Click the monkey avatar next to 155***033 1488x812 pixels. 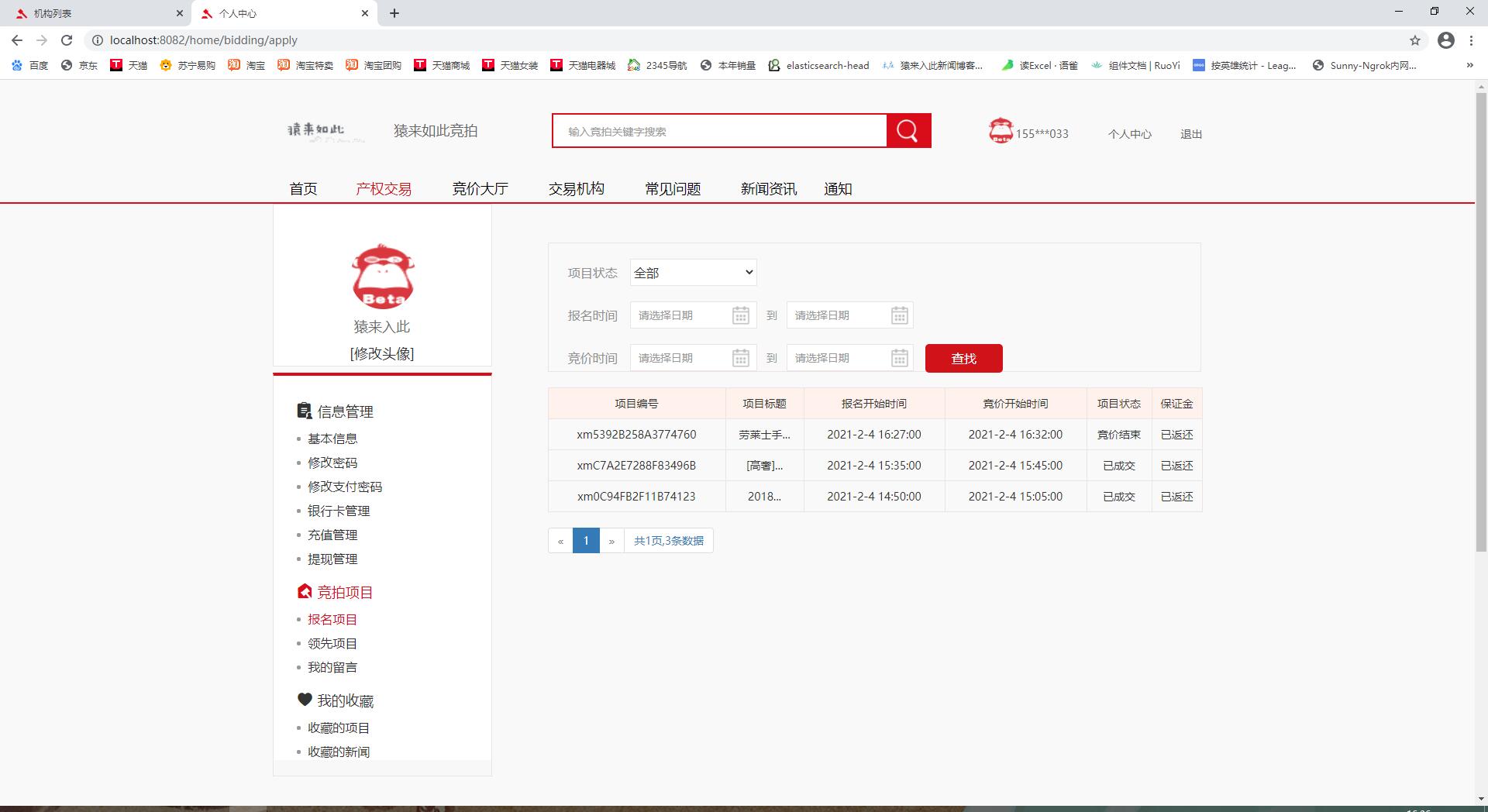tap(1001, 131)
